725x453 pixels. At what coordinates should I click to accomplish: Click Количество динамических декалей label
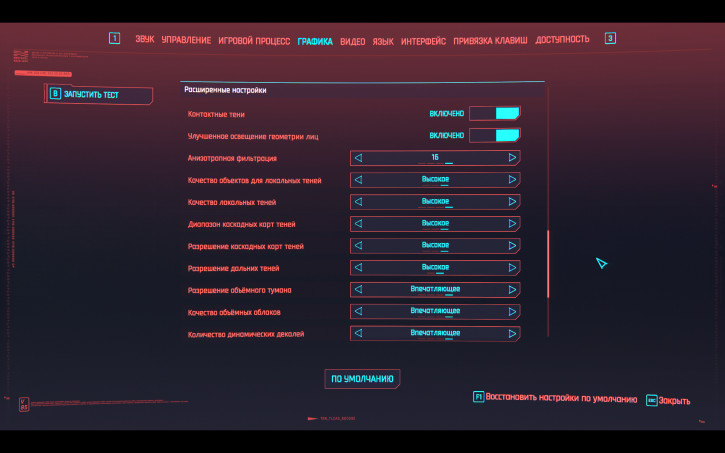(246, 334)
